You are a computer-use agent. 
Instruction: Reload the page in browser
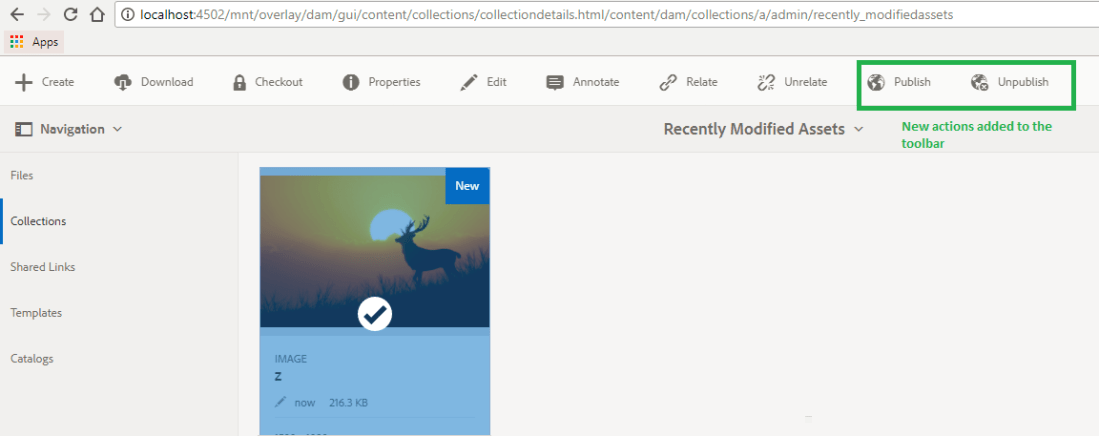click(70, 15)
